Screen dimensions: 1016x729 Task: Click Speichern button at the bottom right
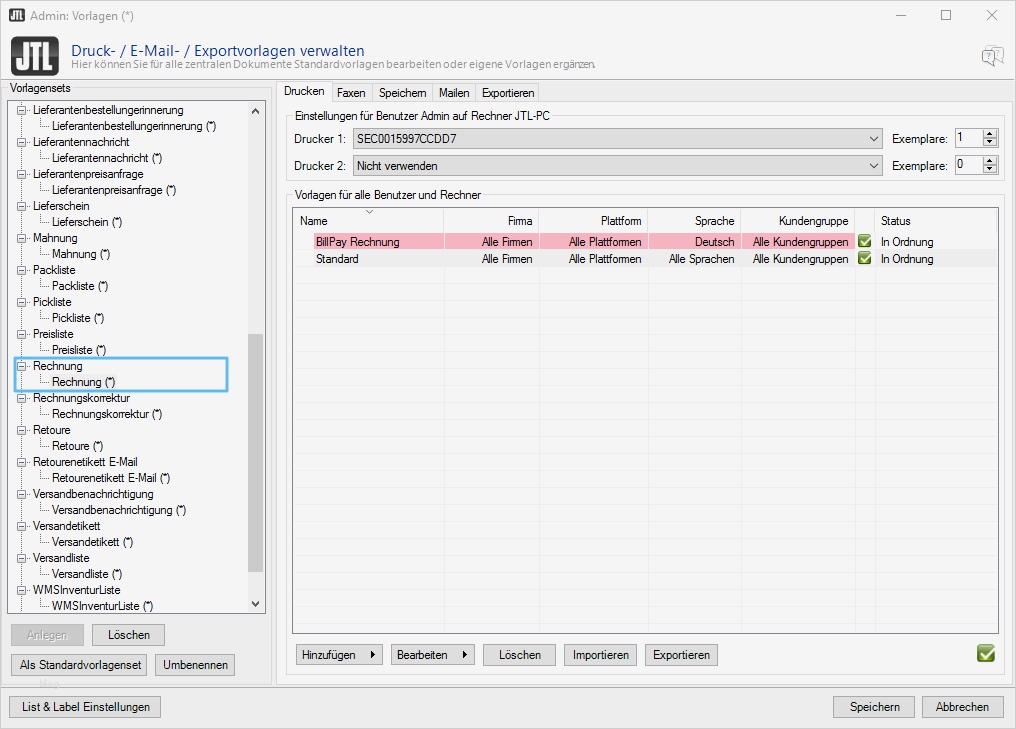(874, 707)
